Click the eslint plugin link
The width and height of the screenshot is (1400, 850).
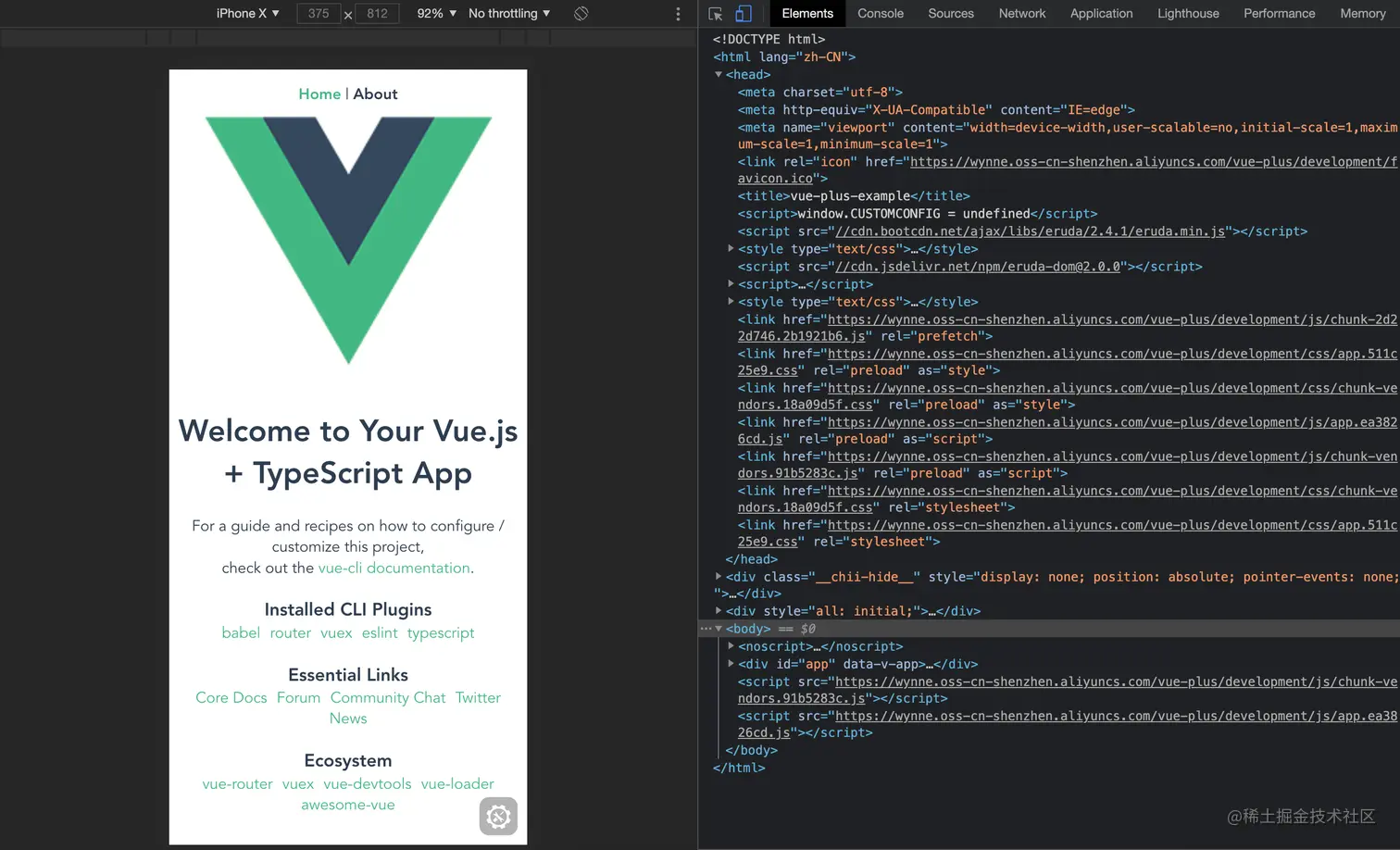380,632
